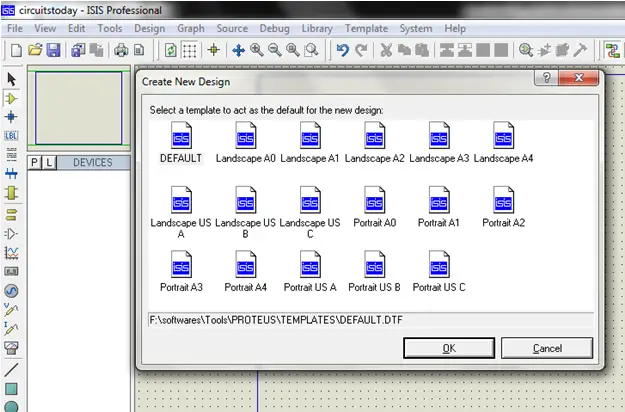Image resolution: width=625 pixels, height=412 pixels.
Task: Select the Landscape A3 template
Action: tap(439, 143)
